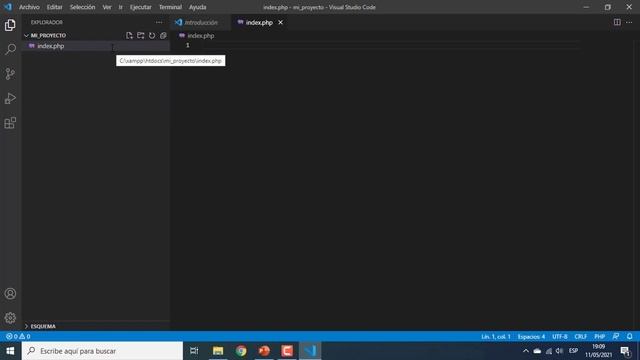Go to line via Lín. 1, col. 1
Viewport: 640px width, 360px height.
pyautogui.click(x=496, y=337)
